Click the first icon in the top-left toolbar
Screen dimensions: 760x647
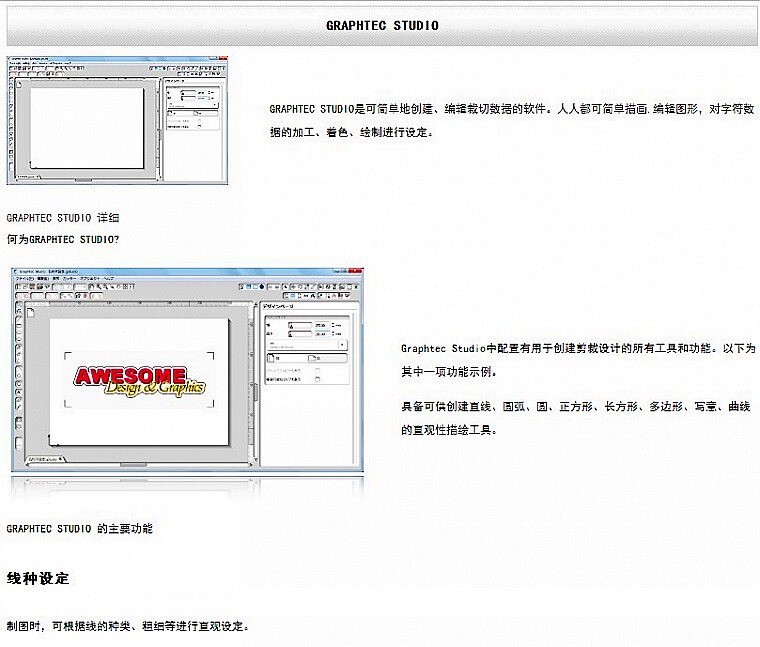[x=19, y=287]
